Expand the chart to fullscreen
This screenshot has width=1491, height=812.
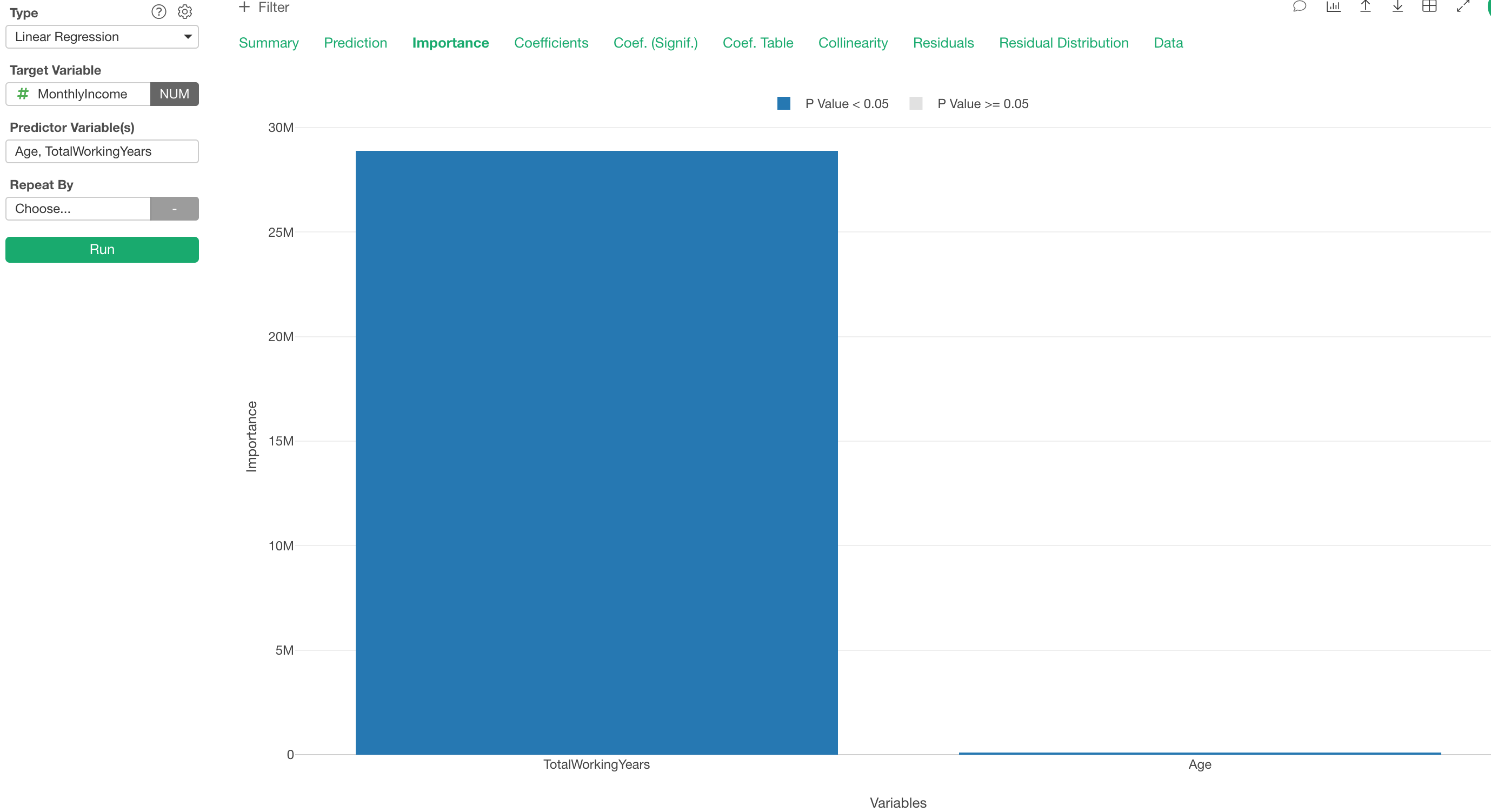(1463, 8)
